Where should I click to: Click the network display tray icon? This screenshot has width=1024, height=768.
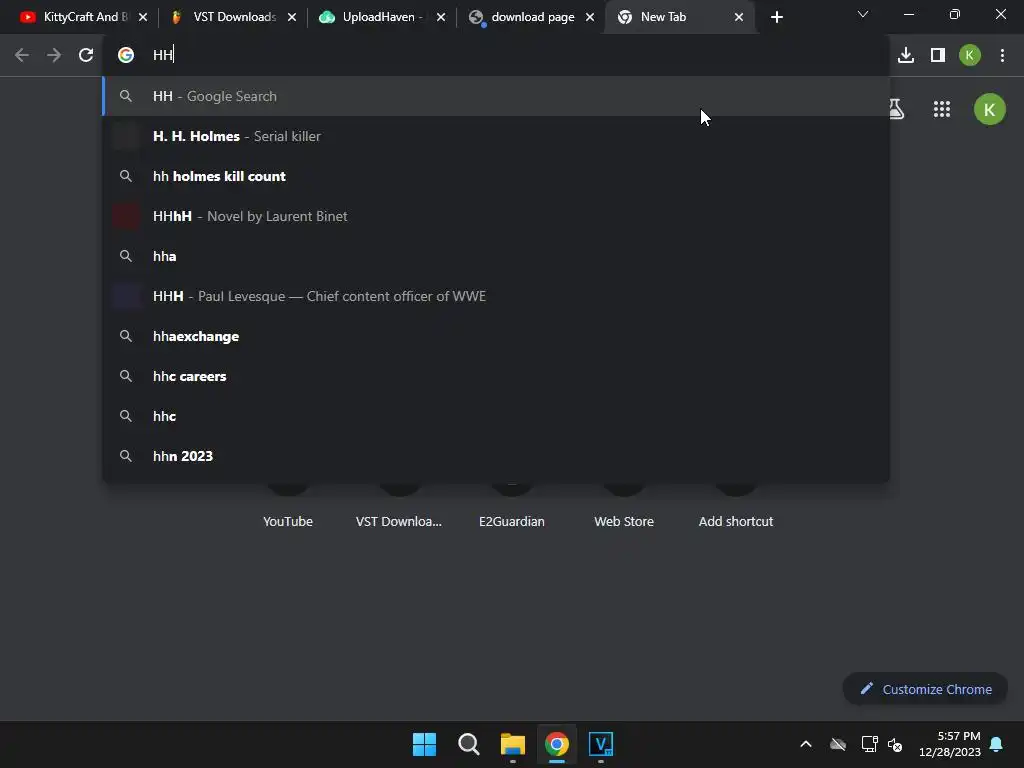click(869, 744)
